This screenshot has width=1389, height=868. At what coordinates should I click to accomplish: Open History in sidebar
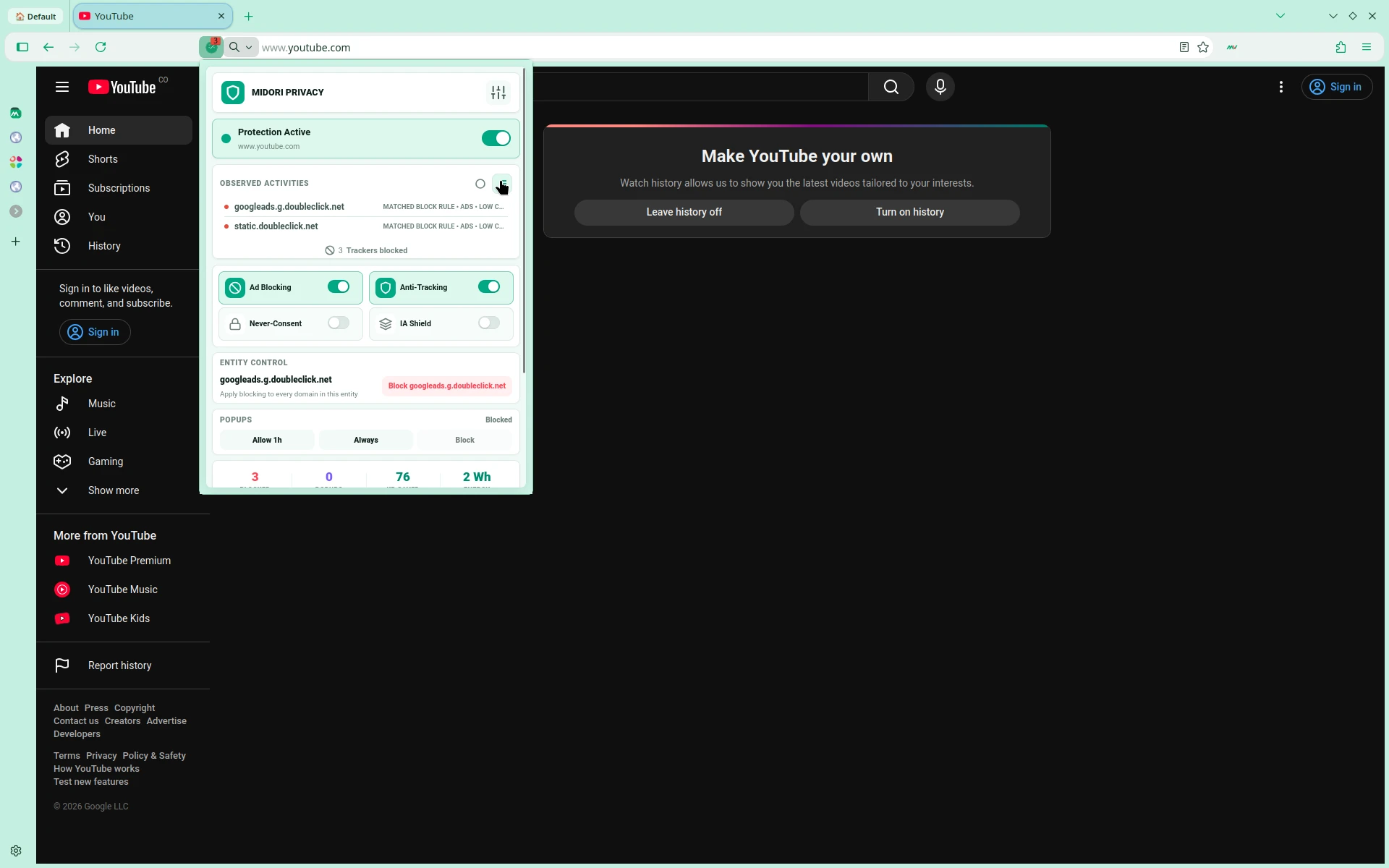click(x=119, y=246)
